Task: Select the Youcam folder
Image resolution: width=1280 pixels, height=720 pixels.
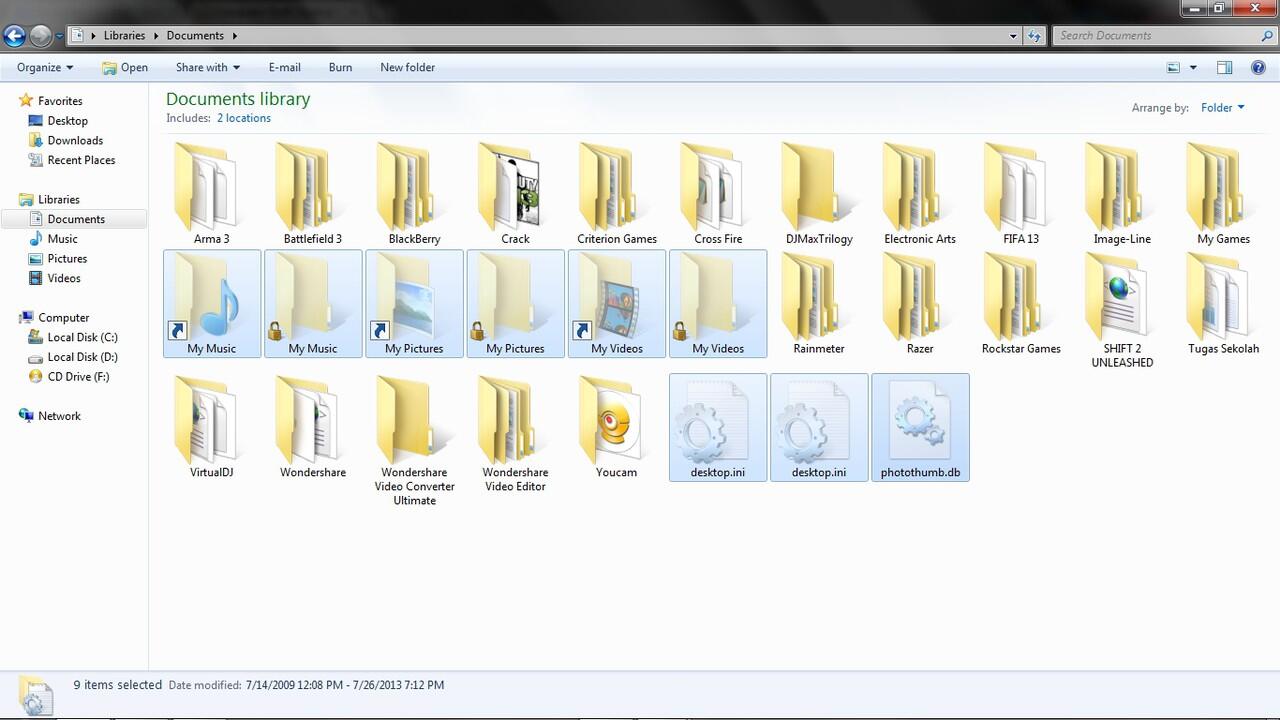Action: coord(617,428)
